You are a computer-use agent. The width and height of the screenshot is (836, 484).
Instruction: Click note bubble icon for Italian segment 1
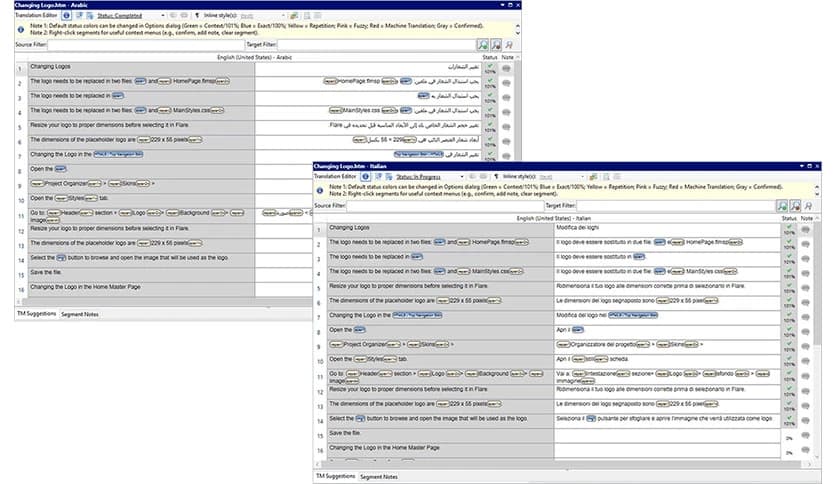click(807, 228)
